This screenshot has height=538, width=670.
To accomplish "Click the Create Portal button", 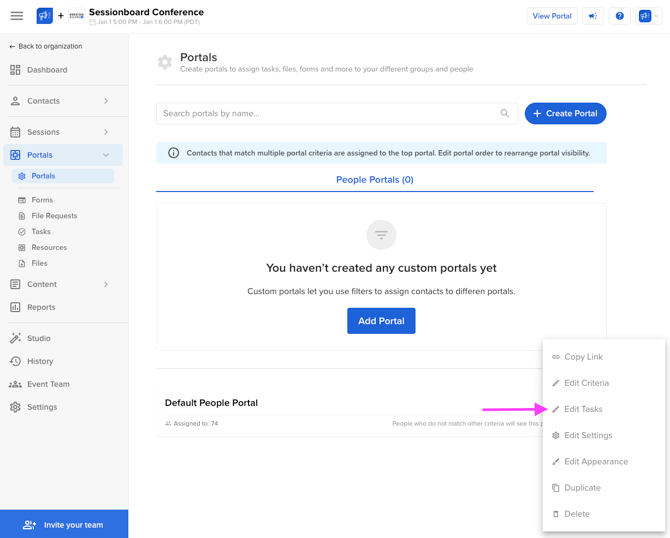I will pos(565,114).
